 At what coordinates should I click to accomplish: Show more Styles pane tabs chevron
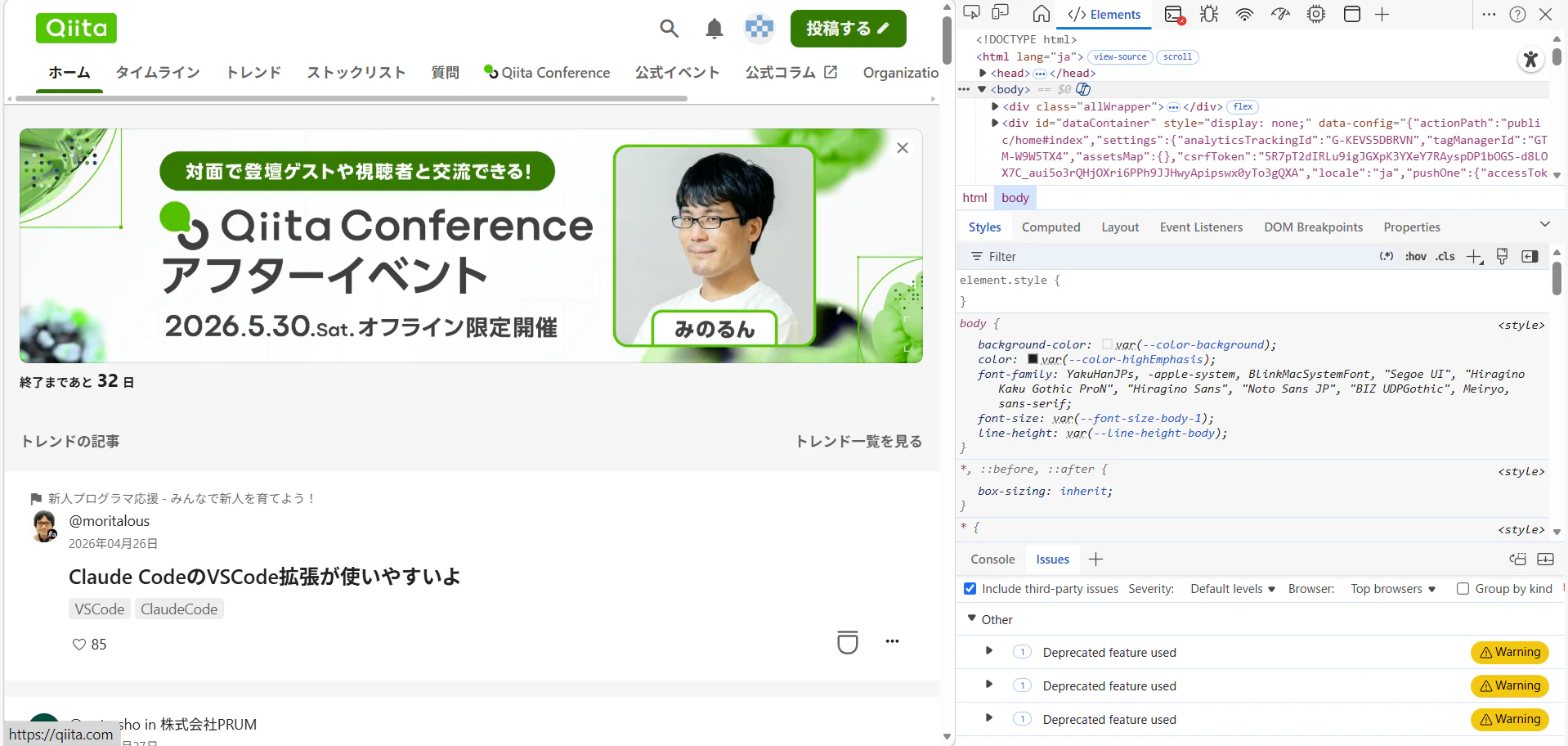pyautogui.click(x=1544, y=224)
